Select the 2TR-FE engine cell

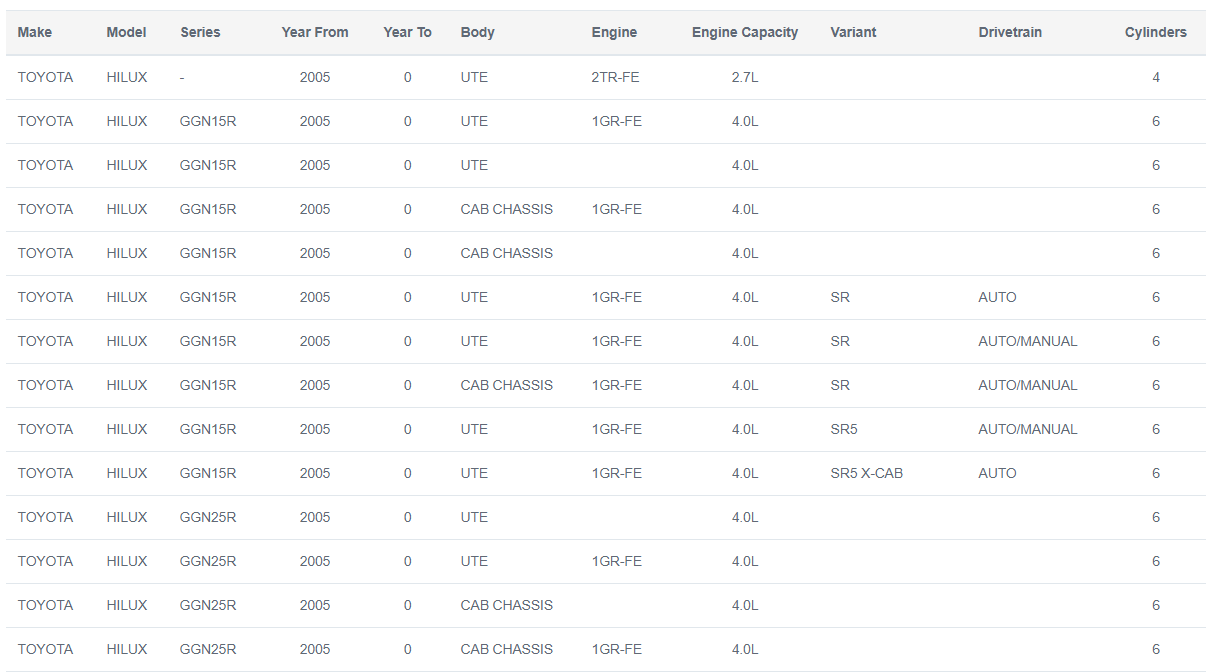(616, 77)
